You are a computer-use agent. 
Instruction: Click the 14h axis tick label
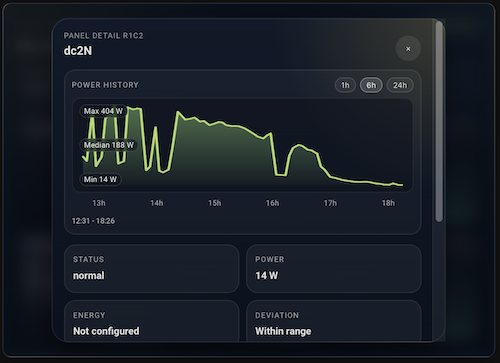point(157,203)
